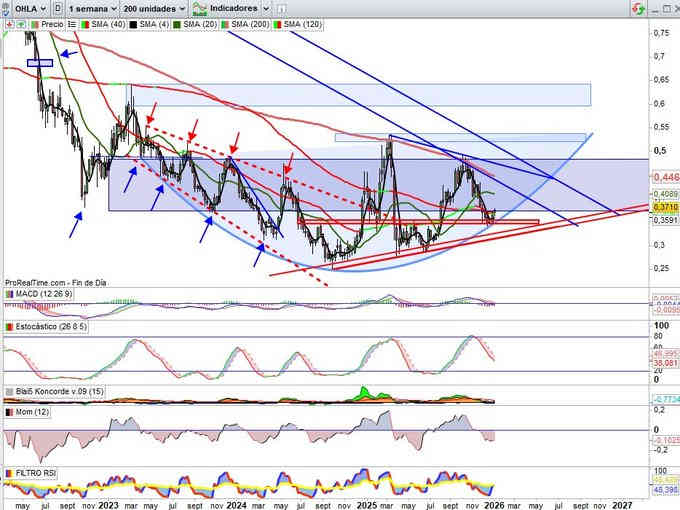Viewport: 680px width, 510px height.
Task: Click the D button next to OHLA dropdown
Action: 60,7
